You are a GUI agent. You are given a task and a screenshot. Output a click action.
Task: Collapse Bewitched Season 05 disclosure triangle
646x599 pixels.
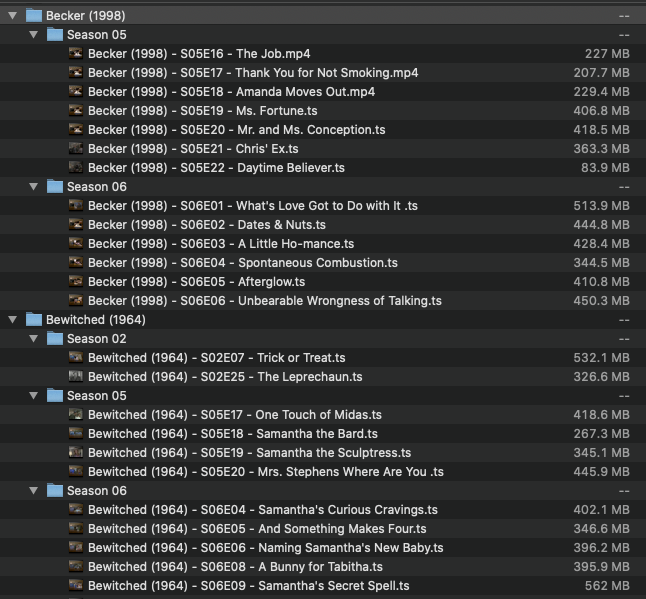point(33,395)
